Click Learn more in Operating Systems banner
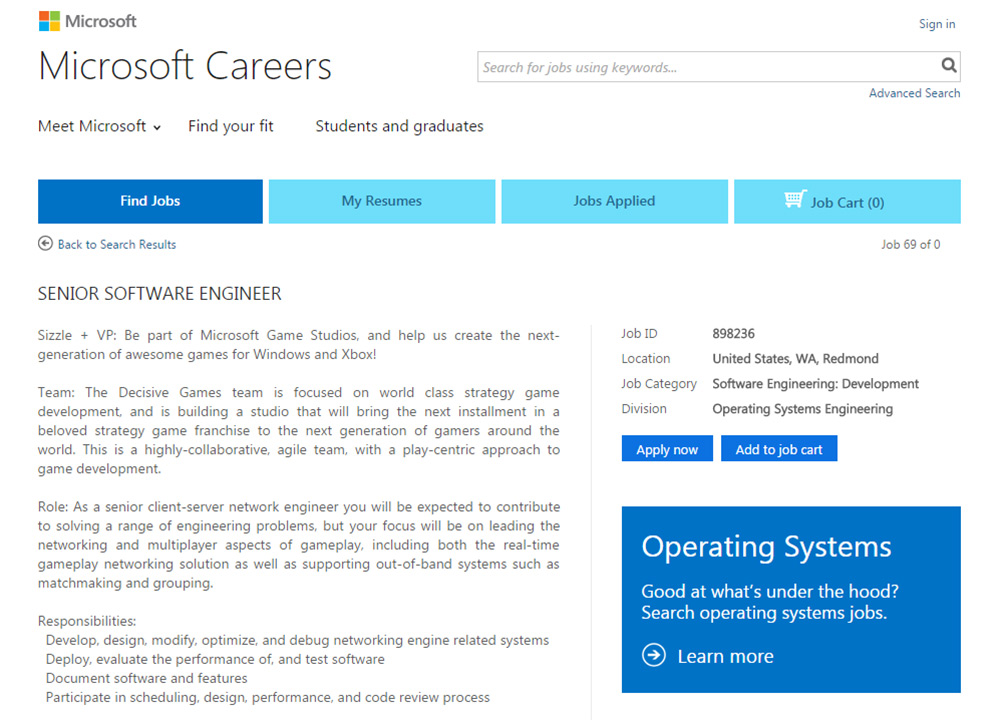The height and width of the screenshot is (720, 1000). [725, 656]
